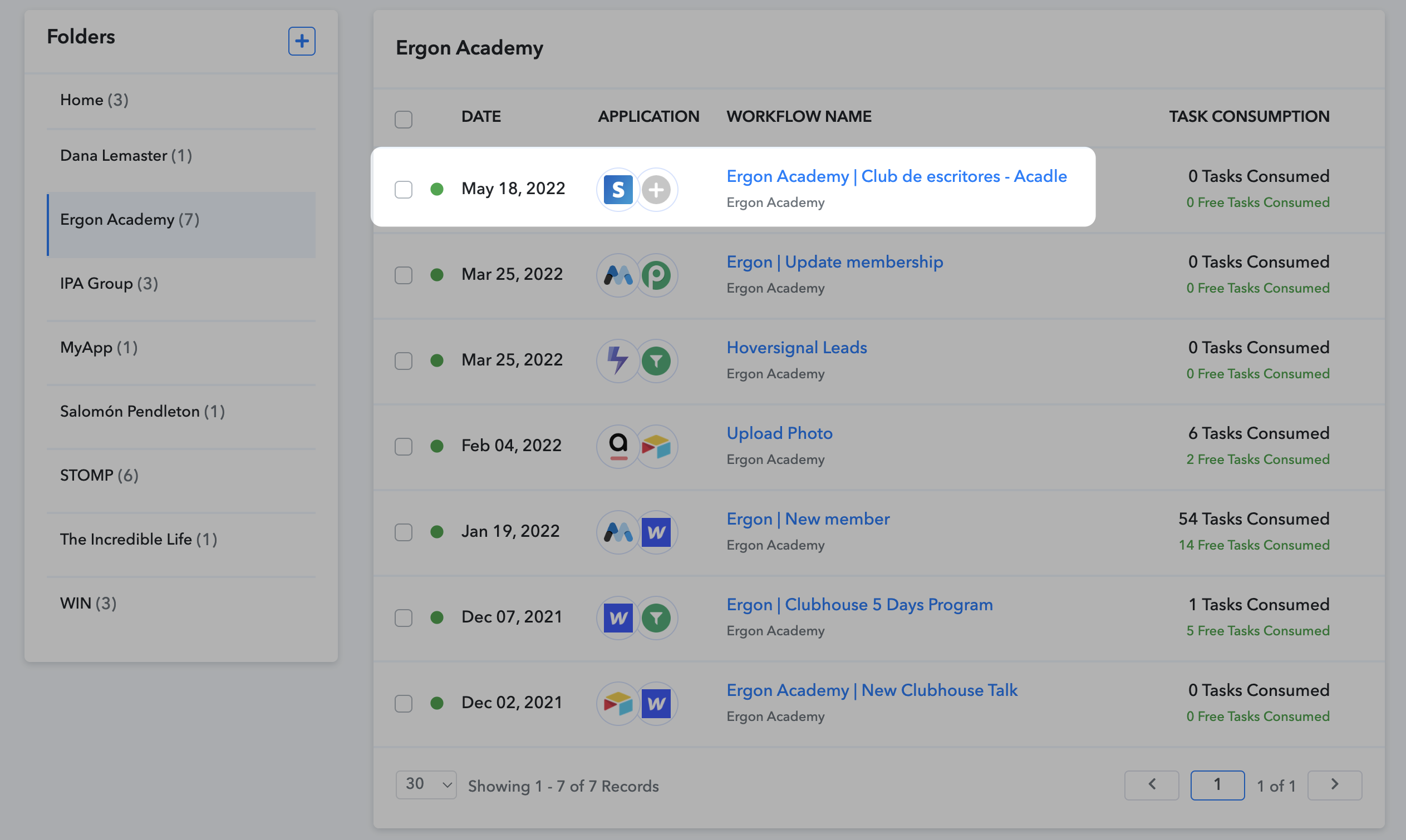
Task: Click the filter icon in the Clubhouse 5 Days Program row
Action: click(x=656, y=618)
